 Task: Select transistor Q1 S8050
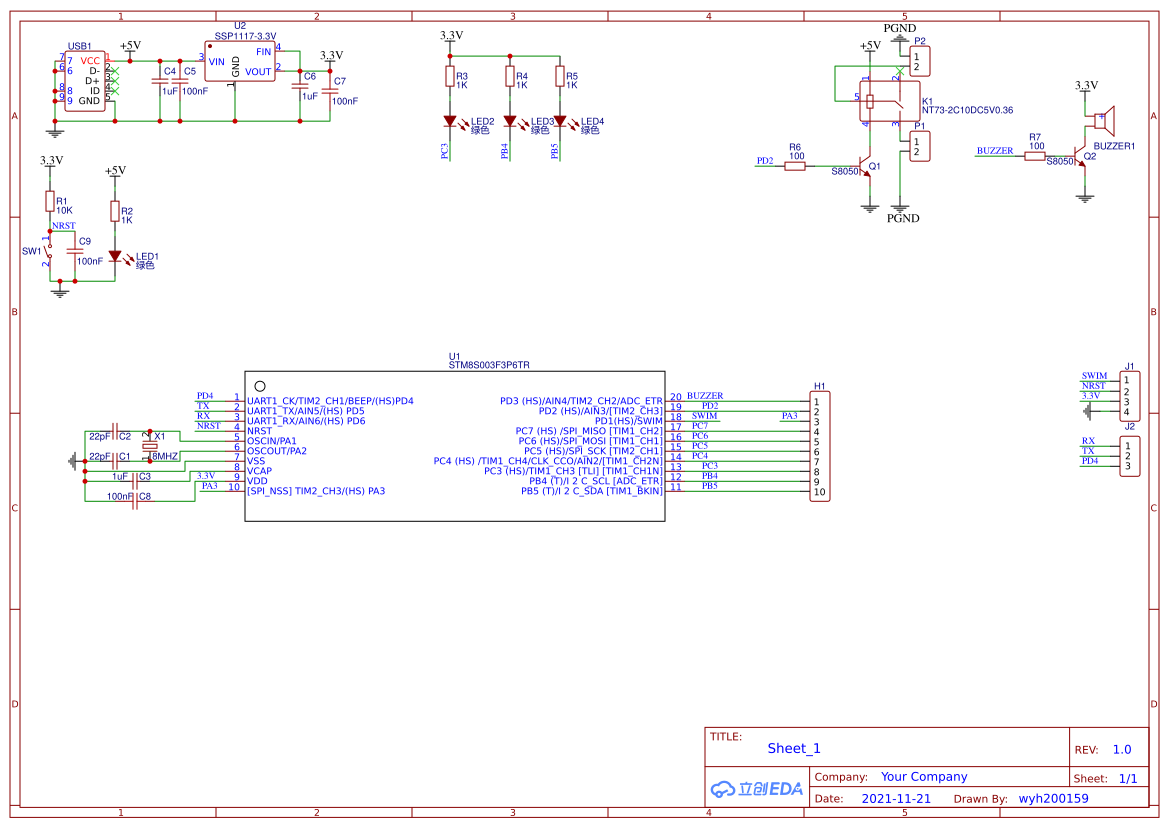coord(865,167)
